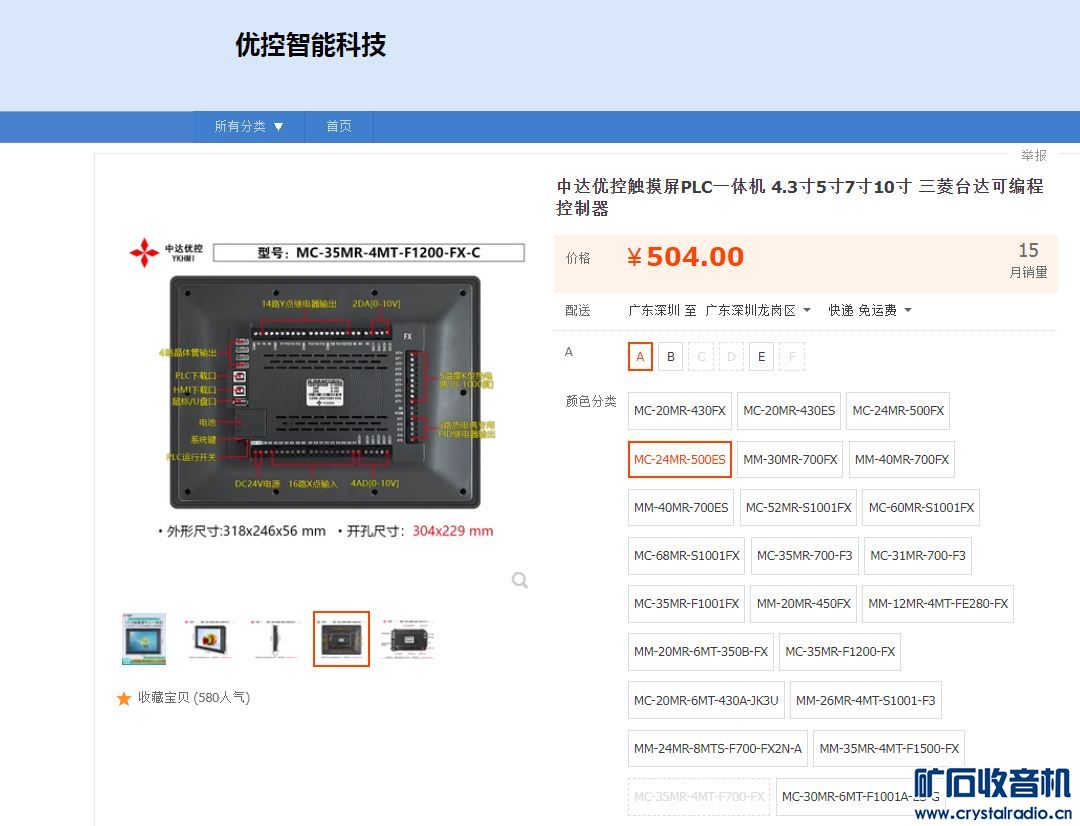The image size is (1080, 826).
Task: Choose model MC-24MR-500ES
Action: (x=680, y=460)
